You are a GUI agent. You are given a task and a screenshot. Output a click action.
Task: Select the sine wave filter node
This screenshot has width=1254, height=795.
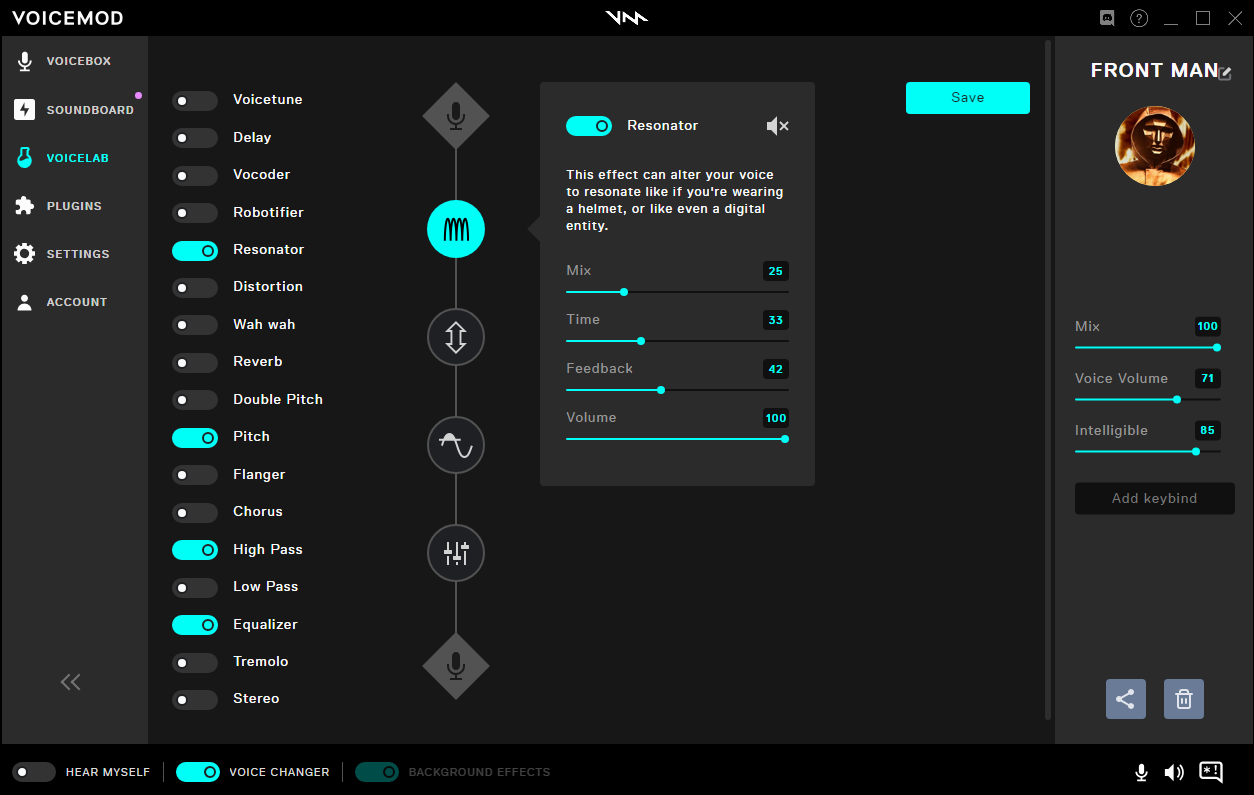tap(456, 445)
